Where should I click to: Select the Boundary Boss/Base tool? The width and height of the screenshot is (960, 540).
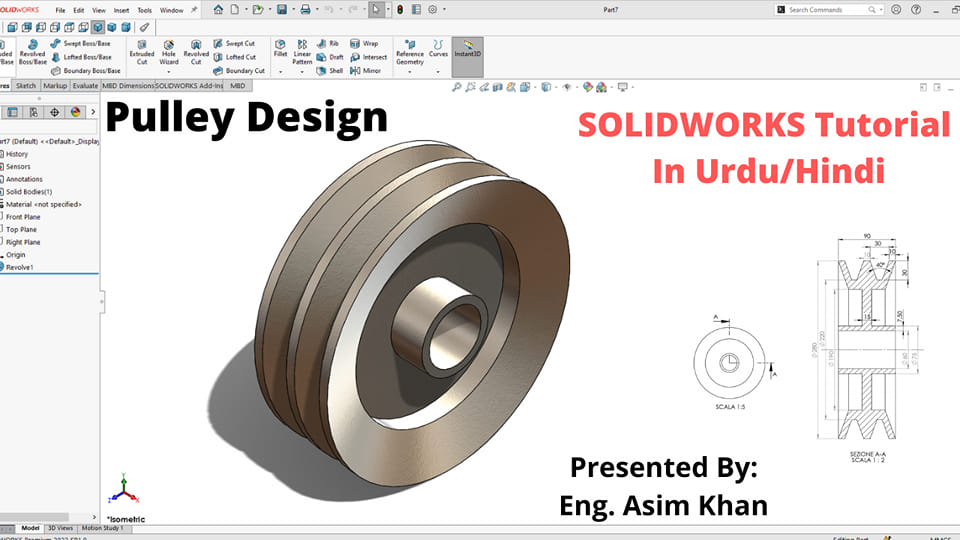coord(86,71)
